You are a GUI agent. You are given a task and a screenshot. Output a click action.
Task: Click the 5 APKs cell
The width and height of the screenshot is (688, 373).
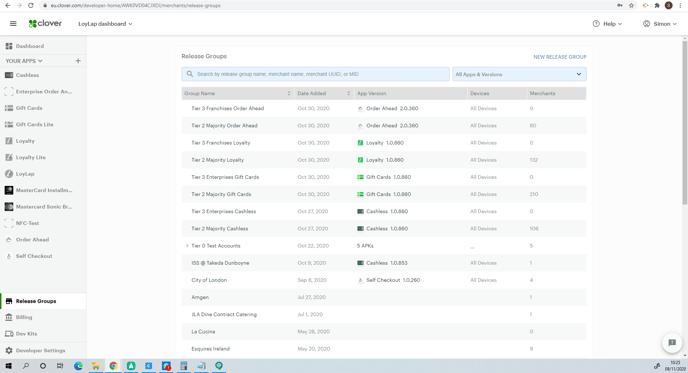(365, 246)
